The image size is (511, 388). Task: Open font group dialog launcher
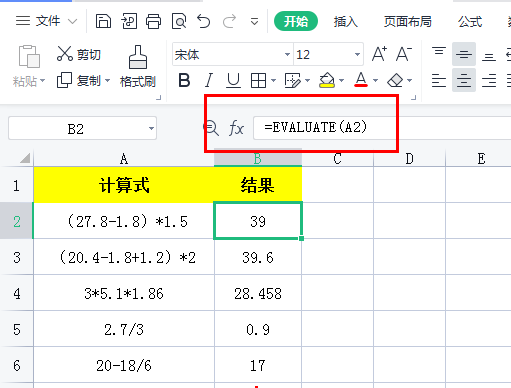click(x=413, y=98)
